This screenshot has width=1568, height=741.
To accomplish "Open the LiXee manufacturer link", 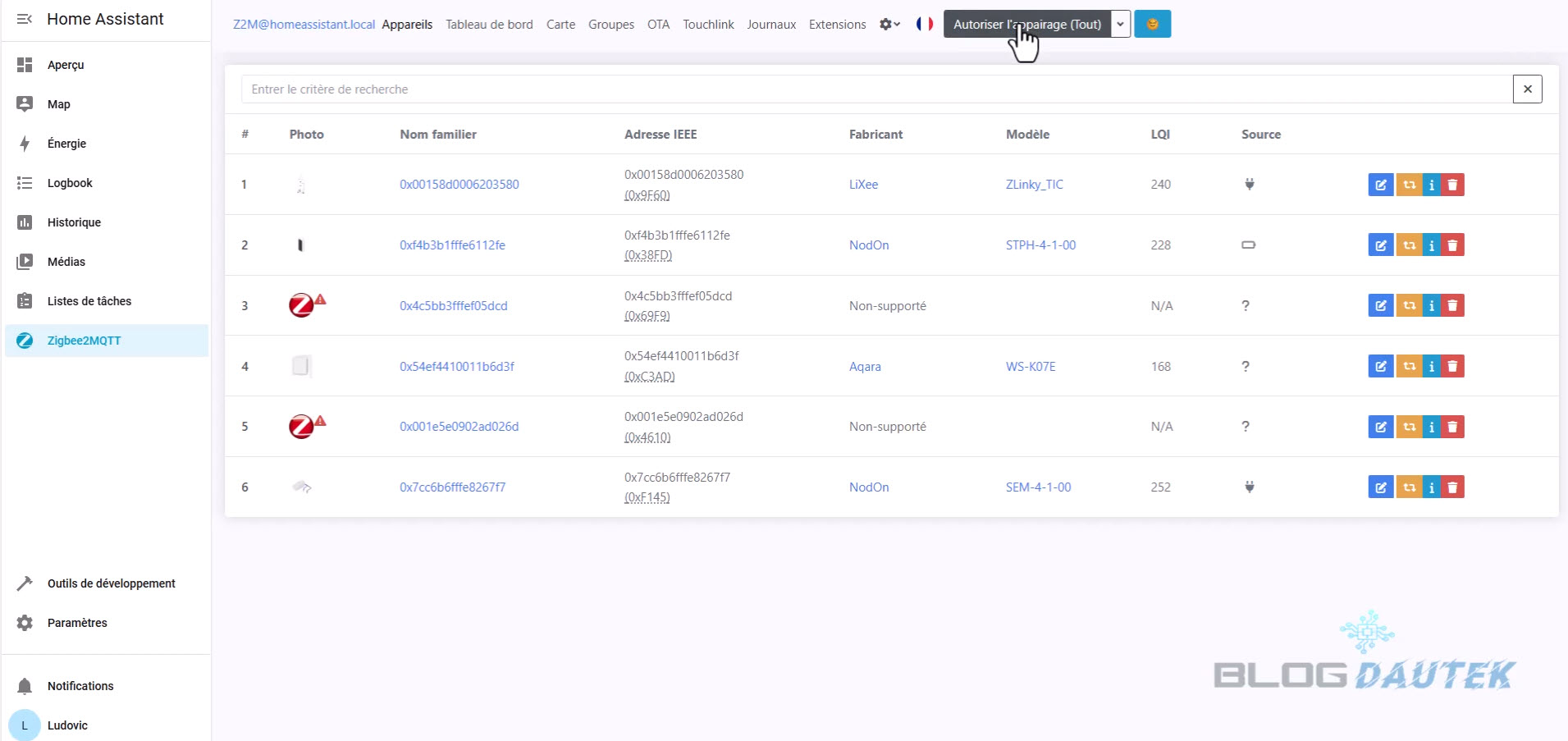I will click(x=863, y=185).
